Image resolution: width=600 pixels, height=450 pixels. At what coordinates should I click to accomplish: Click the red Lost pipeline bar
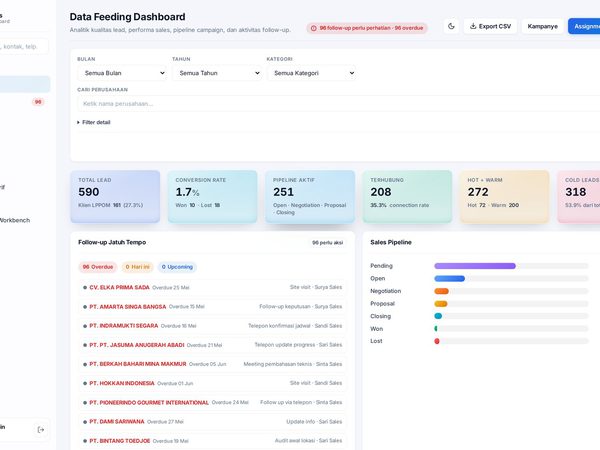(437, 341)
